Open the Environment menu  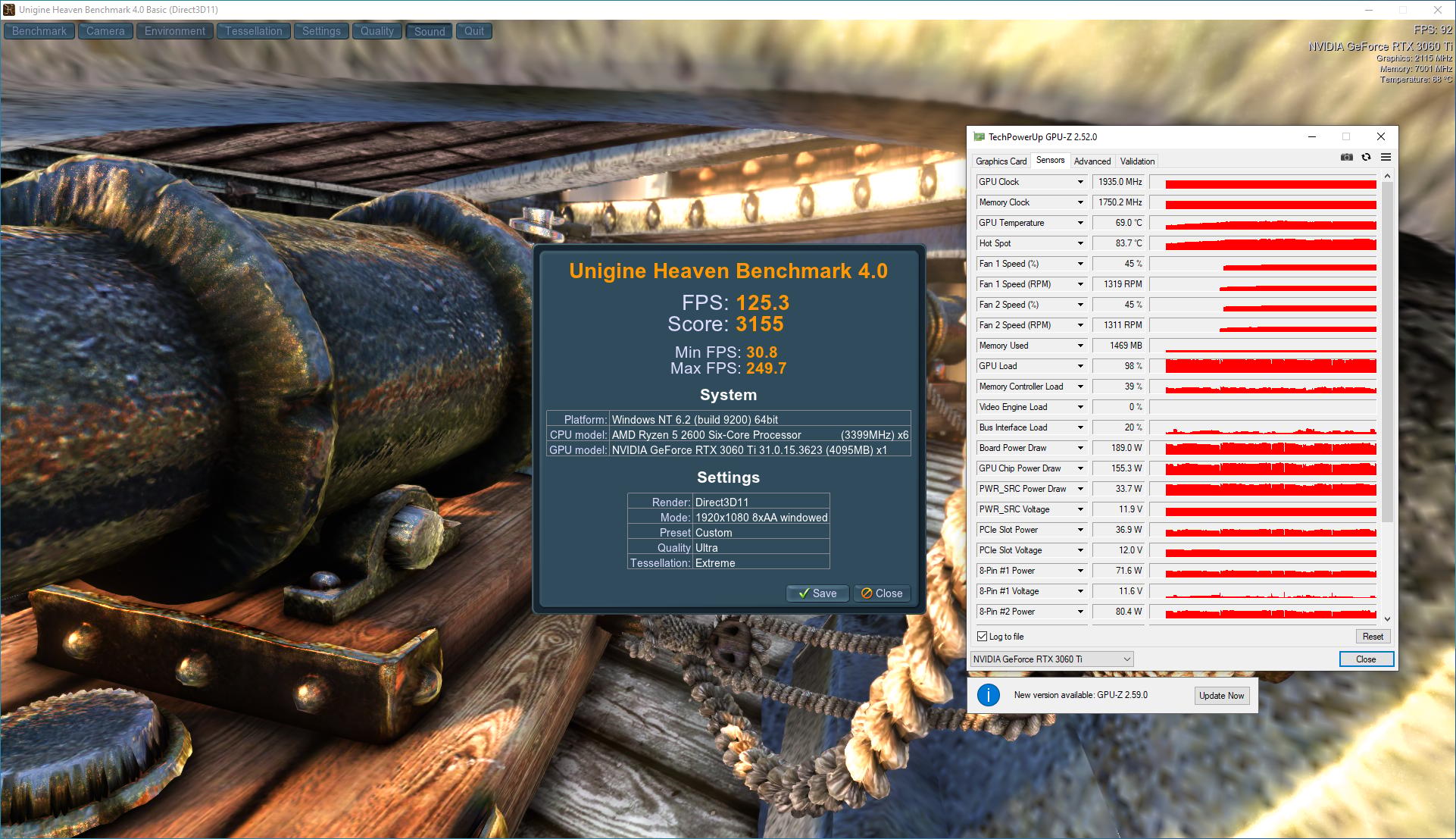coord(175,31)
